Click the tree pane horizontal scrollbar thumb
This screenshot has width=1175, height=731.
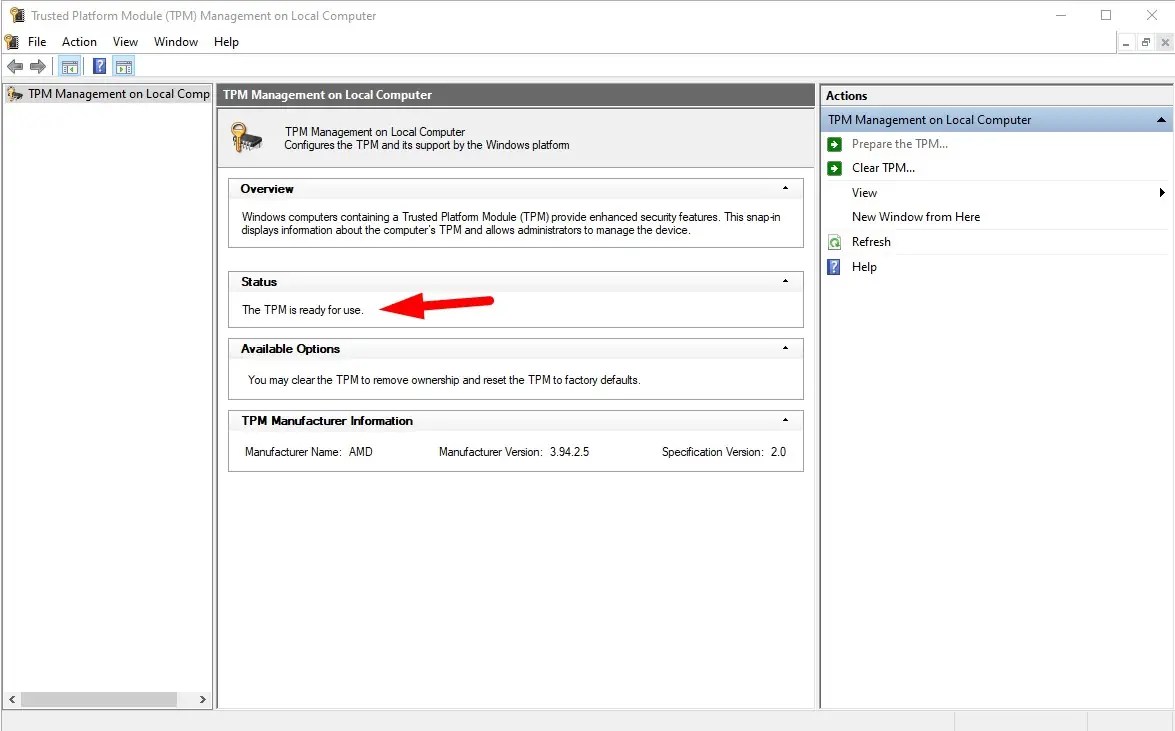(98, 700)
